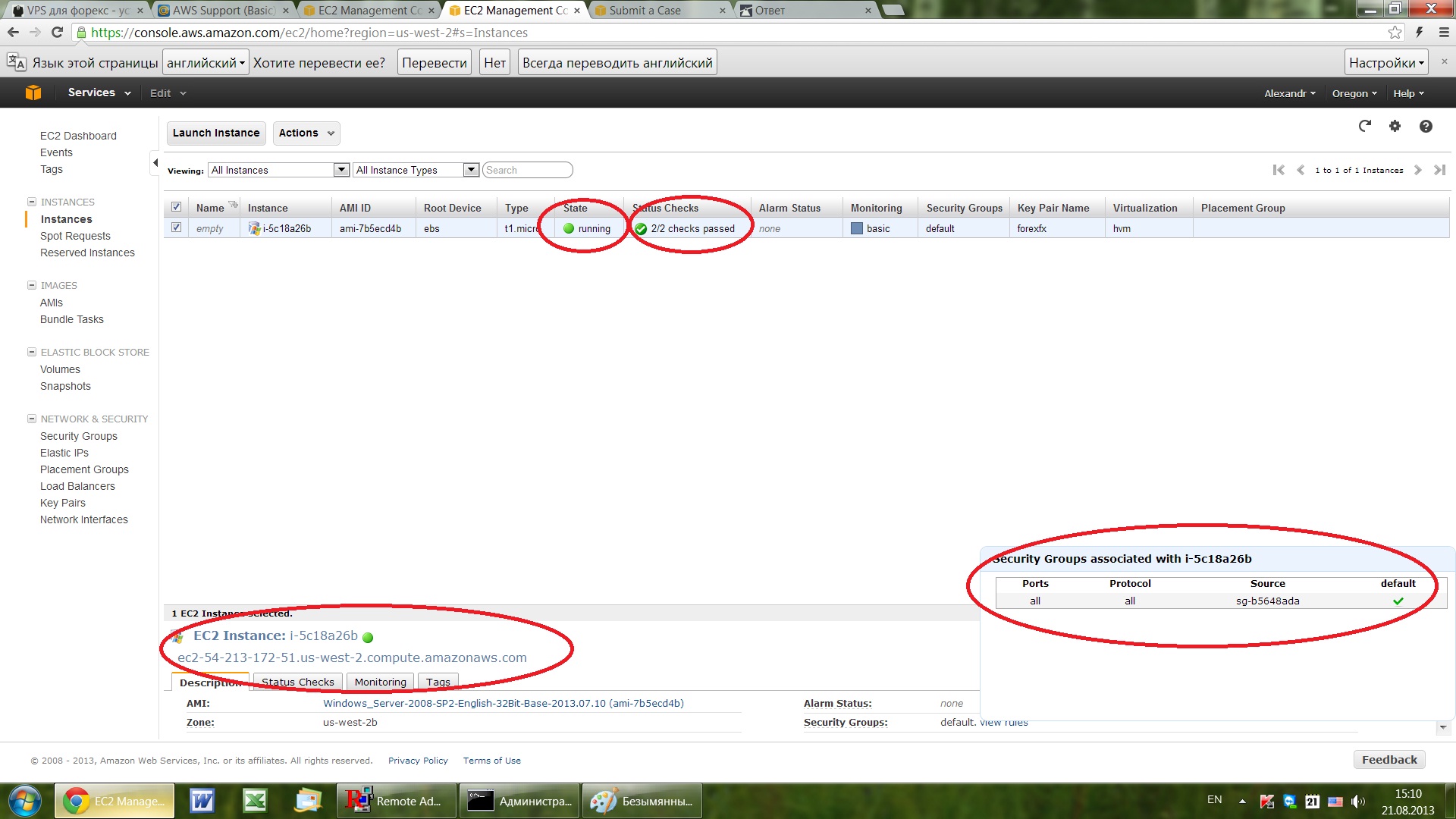Image resolution: width=1456 pixels, height=819 pixels.
Task: Switch to the Submit a Case browser tab
Action: click(x=658, y=11)
